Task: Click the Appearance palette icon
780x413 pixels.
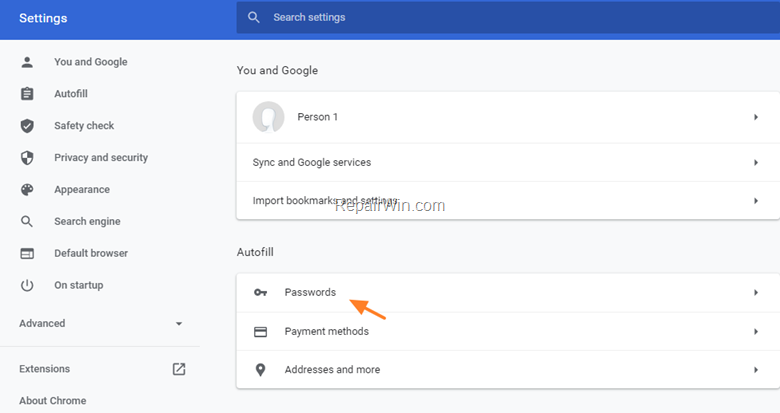Action: 27,190
